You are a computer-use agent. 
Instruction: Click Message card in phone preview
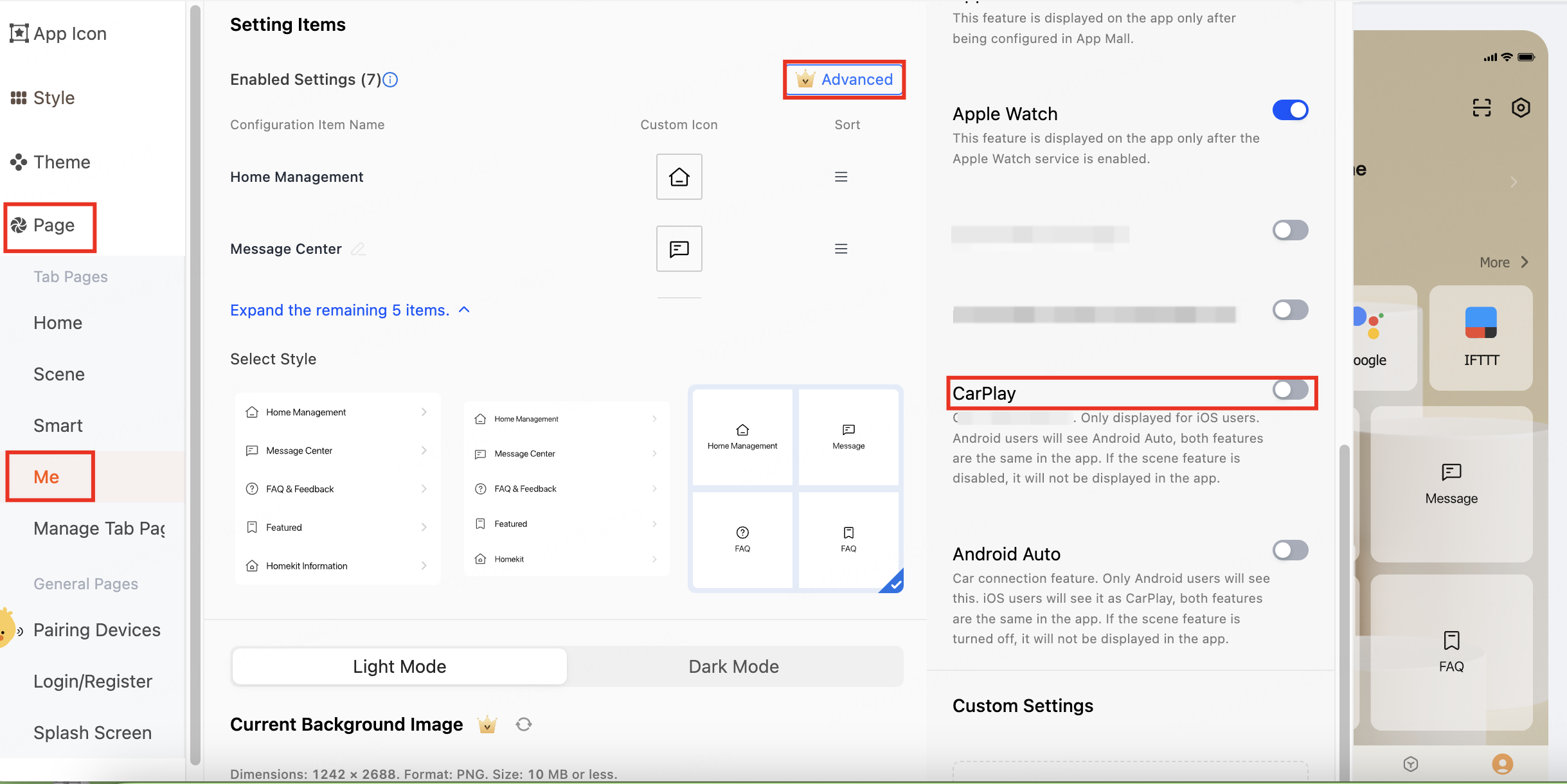[1451, 484]
